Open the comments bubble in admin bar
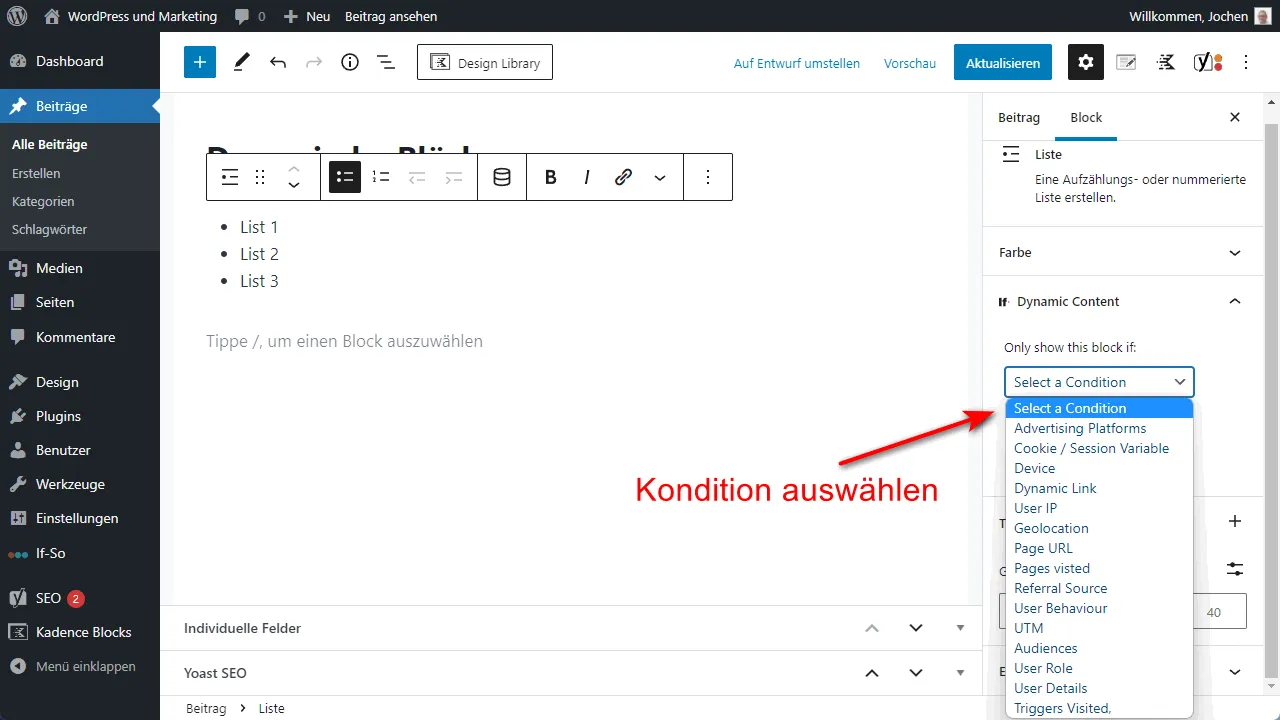Viewport: 1280px width, 720px height. tap(250, 16)
